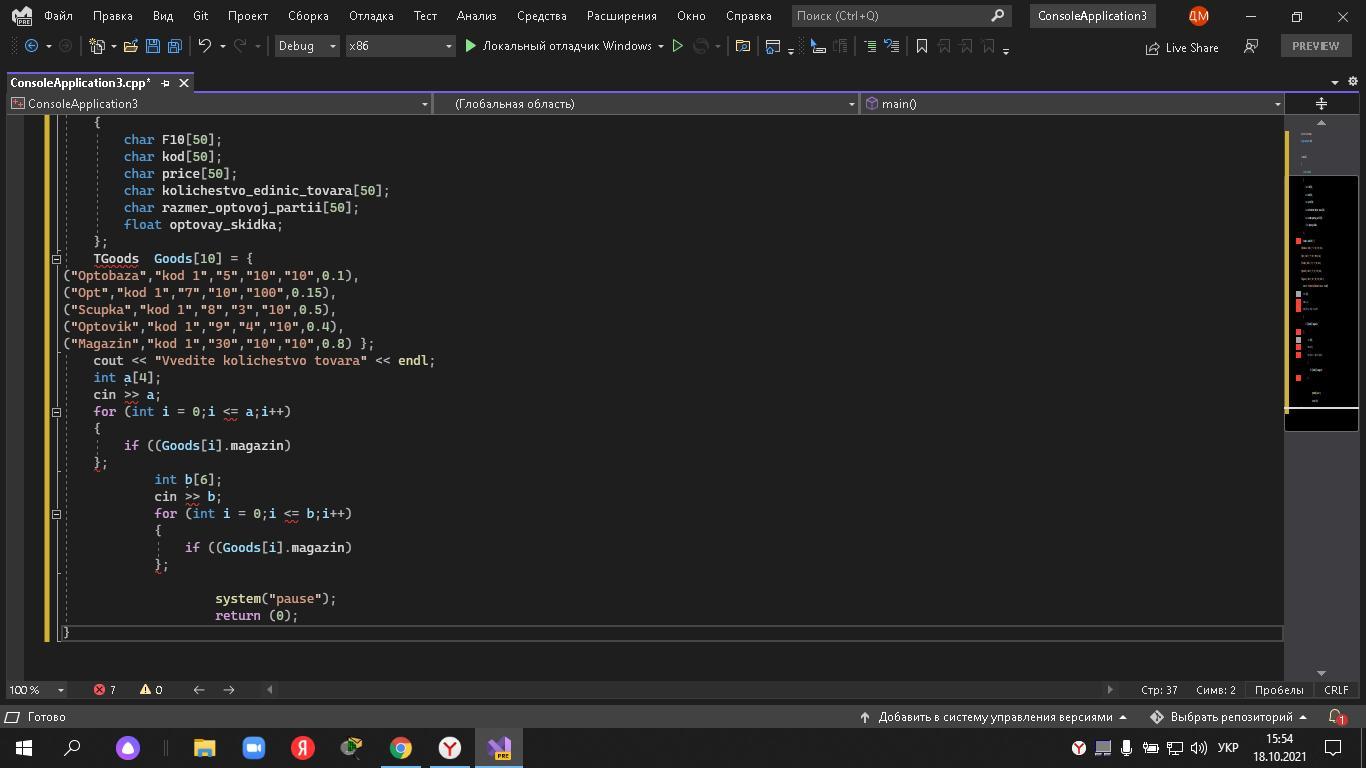1366x768 pixels.
Task: Open the feedback icon next to Live Share
Action: pos(1250,47)
